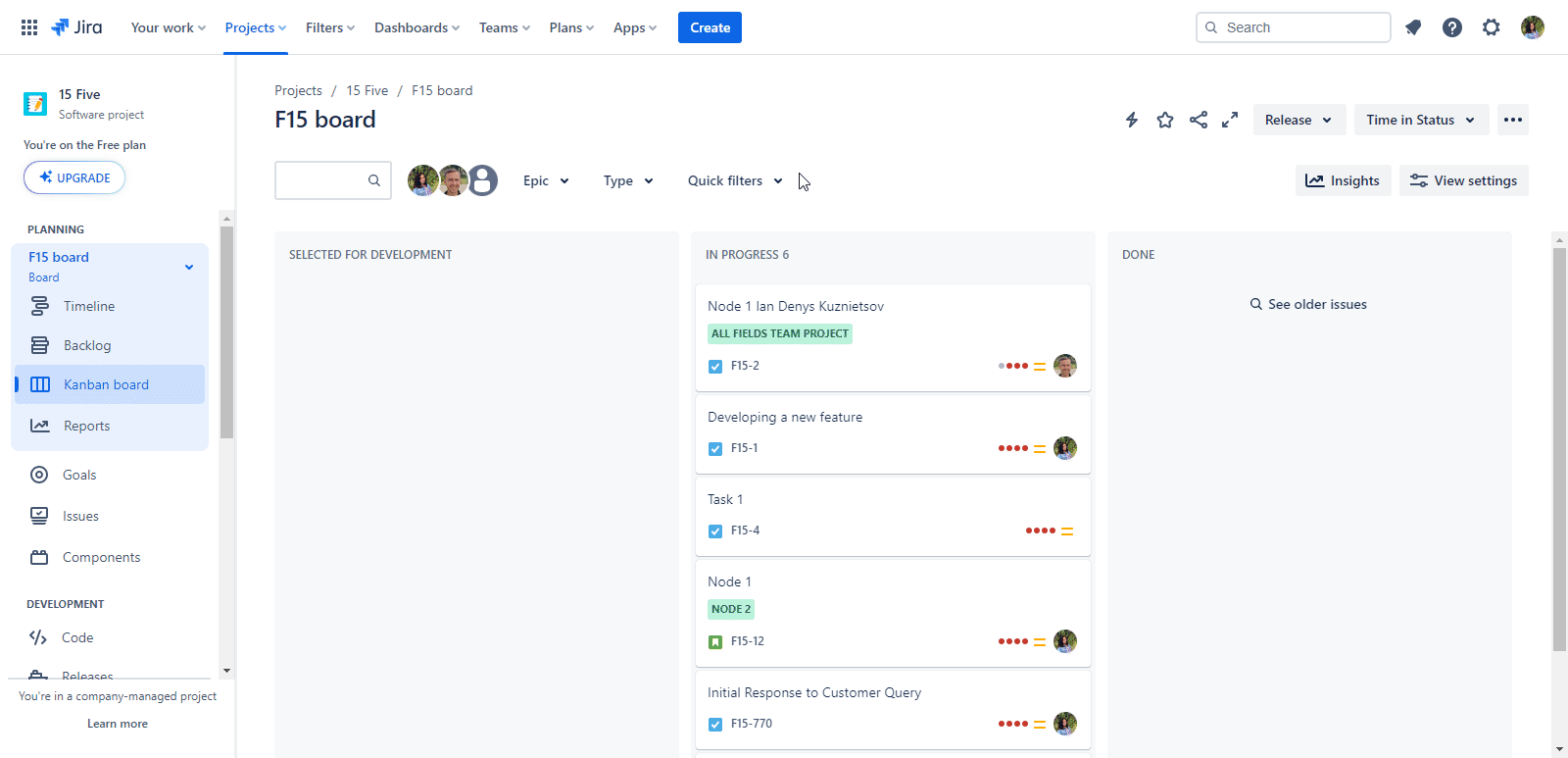Click the UPGRADE button
Viewport: 1568px width, 758px height.
pos(74,177)
